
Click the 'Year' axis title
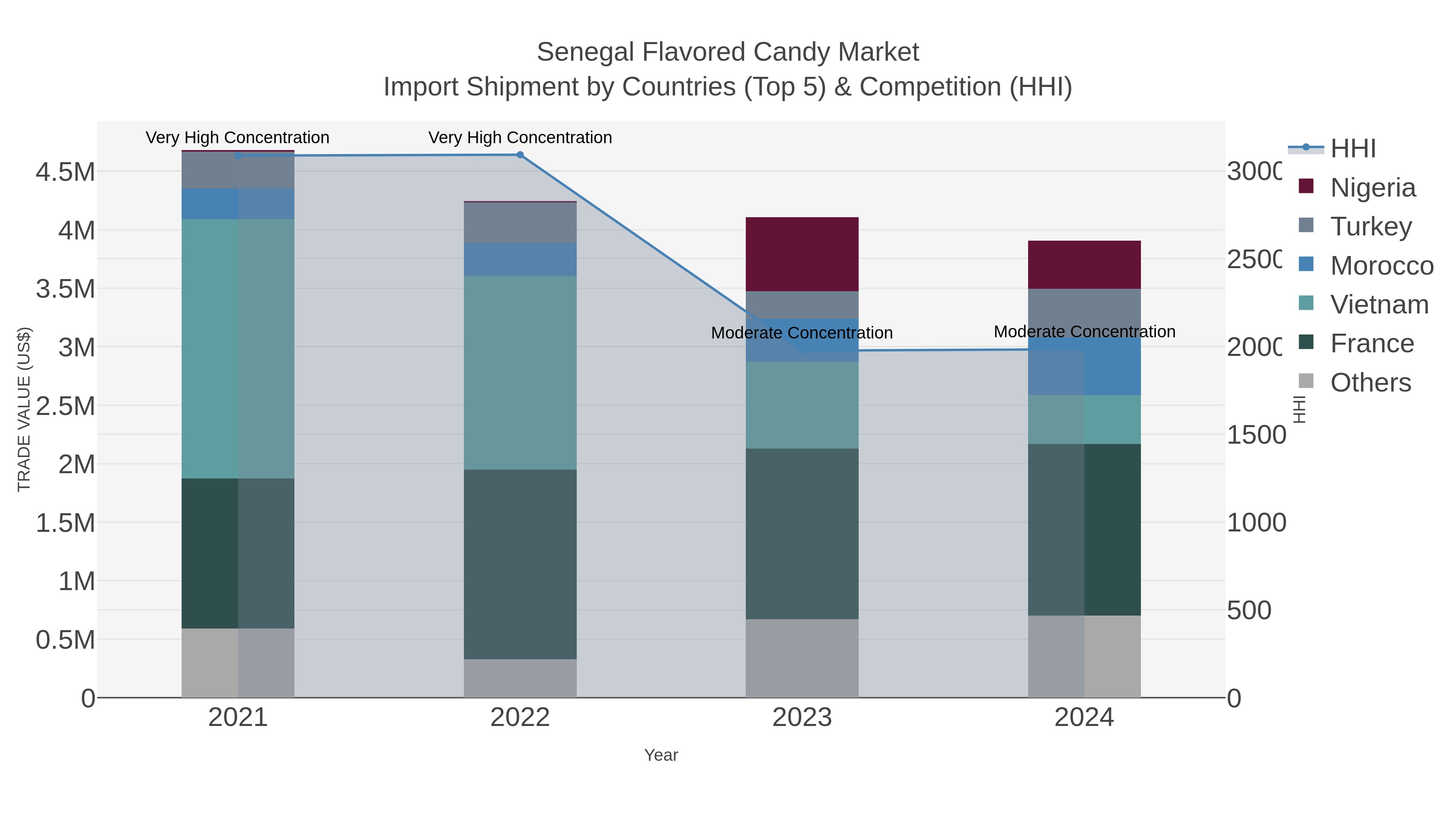pyautogui.click(x=661, y=755)
